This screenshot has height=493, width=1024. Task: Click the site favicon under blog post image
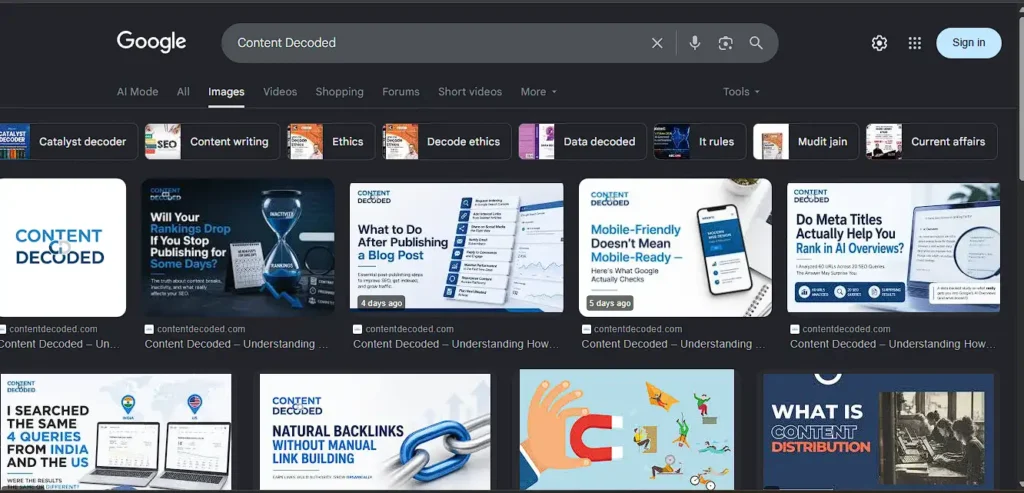(357, 329)
